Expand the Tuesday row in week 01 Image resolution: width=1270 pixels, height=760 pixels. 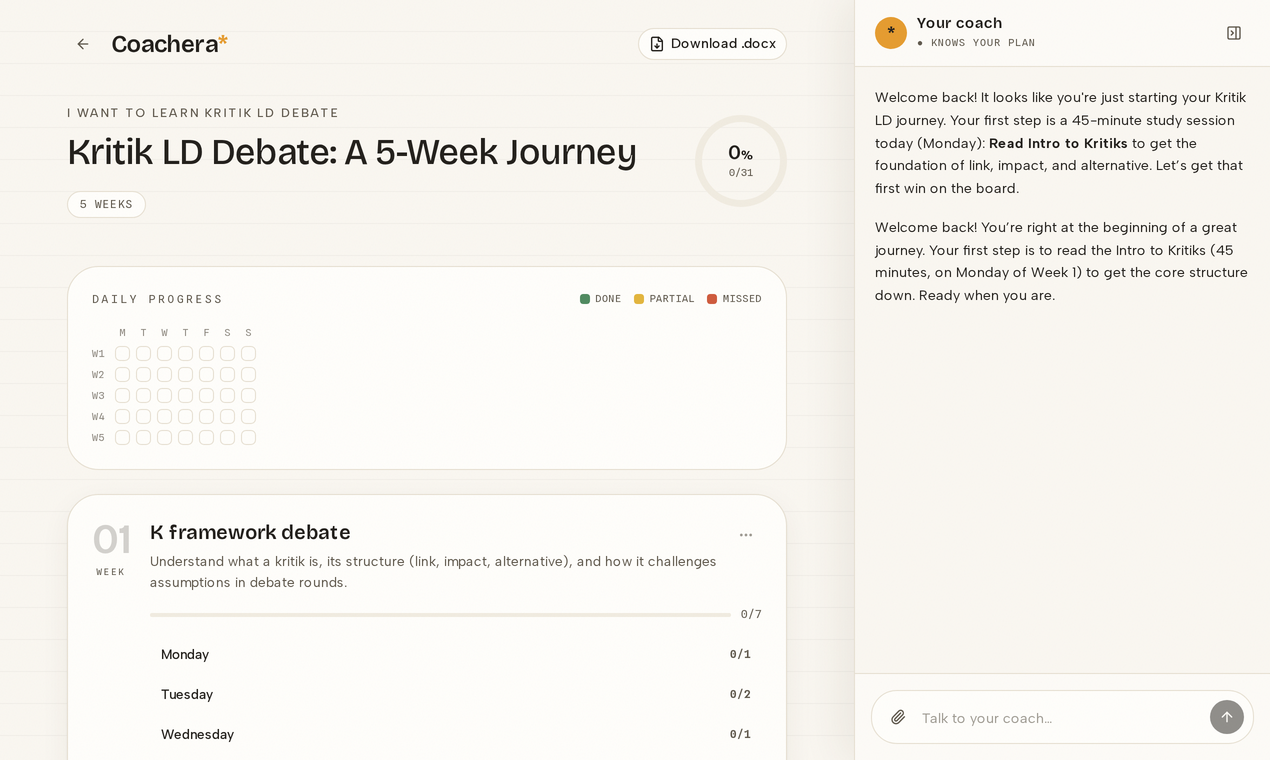click(456, 694)
